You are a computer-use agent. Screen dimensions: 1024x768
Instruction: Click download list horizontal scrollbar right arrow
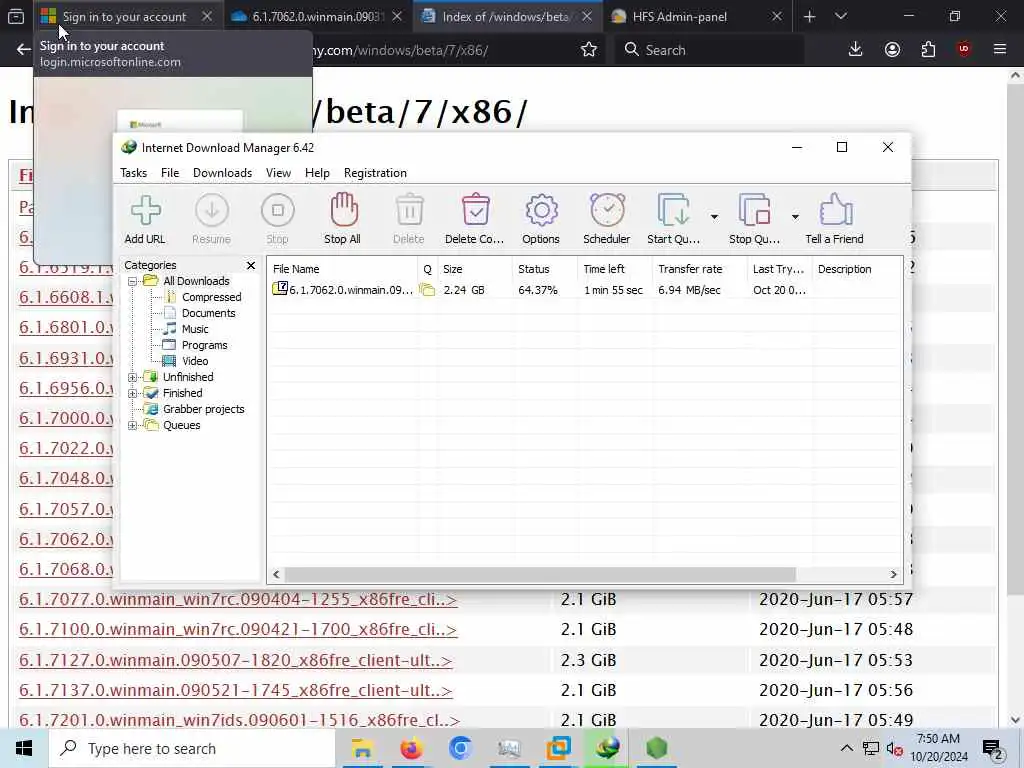[x=893, y=575]
